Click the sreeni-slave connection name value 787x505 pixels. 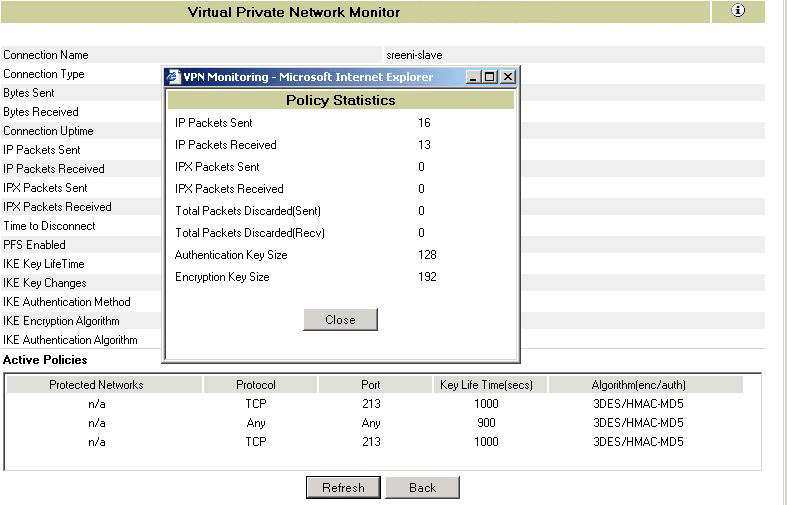coord(414,55)
